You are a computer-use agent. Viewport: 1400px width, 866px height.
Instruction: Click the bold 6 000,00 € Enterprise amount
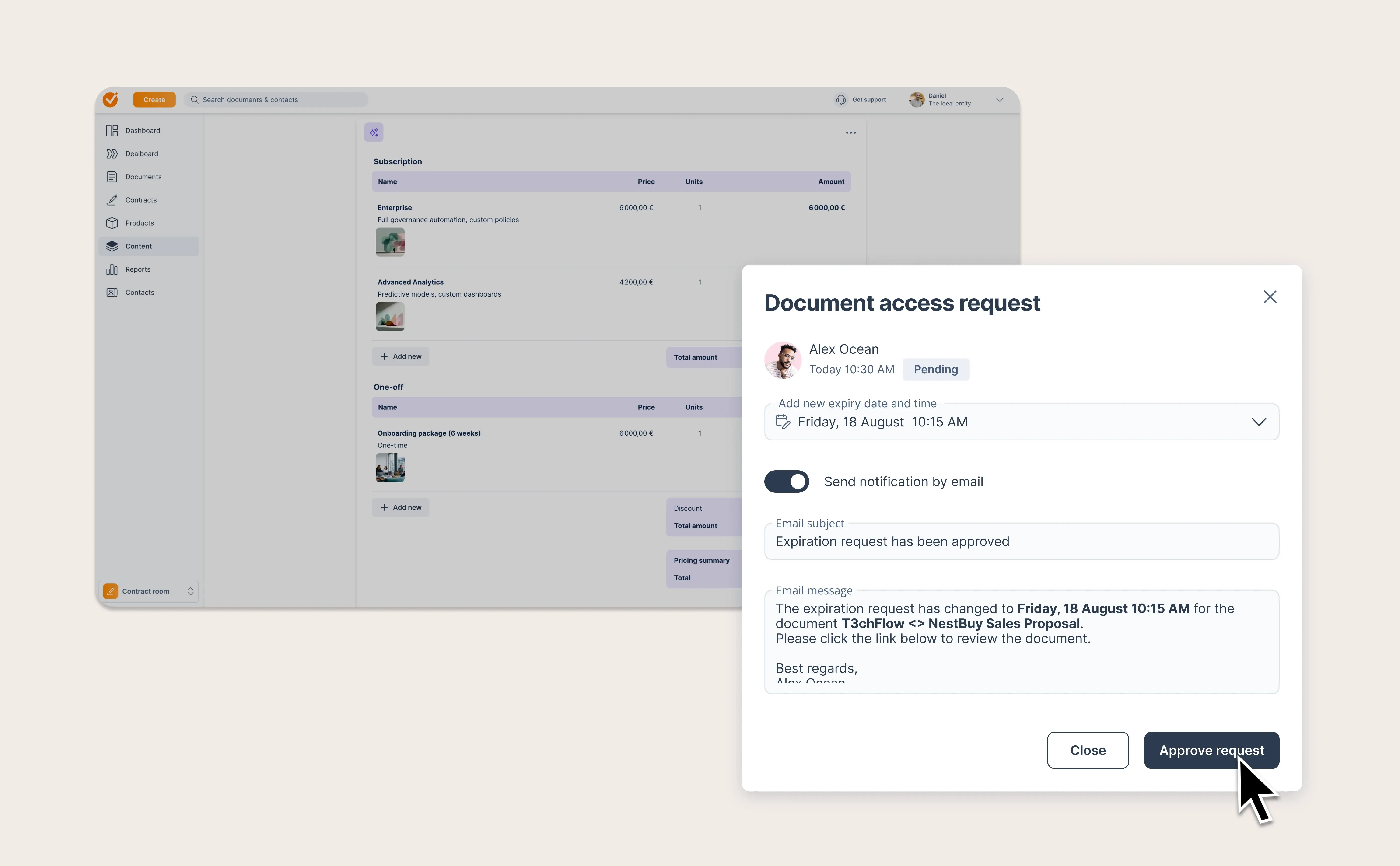coord(827,207)
